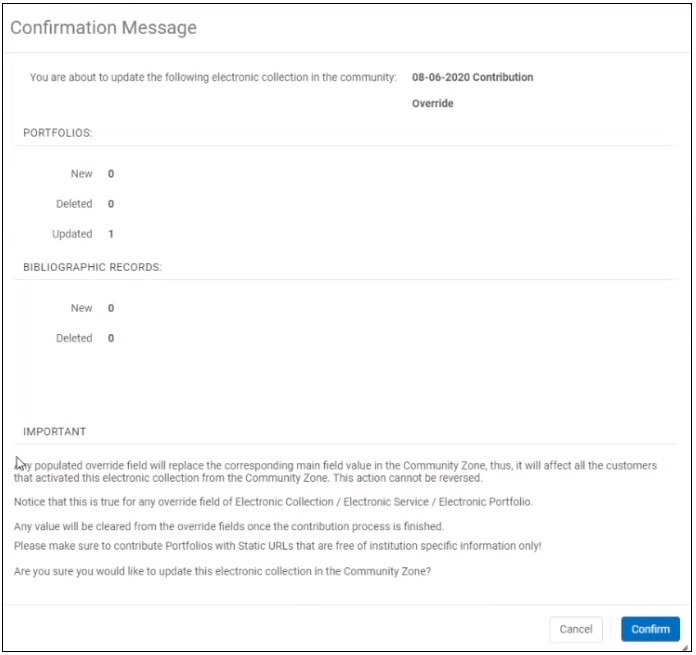Click the Deleted label under Portfolios
The image size is (696, 655).
(x=74, y=204)
